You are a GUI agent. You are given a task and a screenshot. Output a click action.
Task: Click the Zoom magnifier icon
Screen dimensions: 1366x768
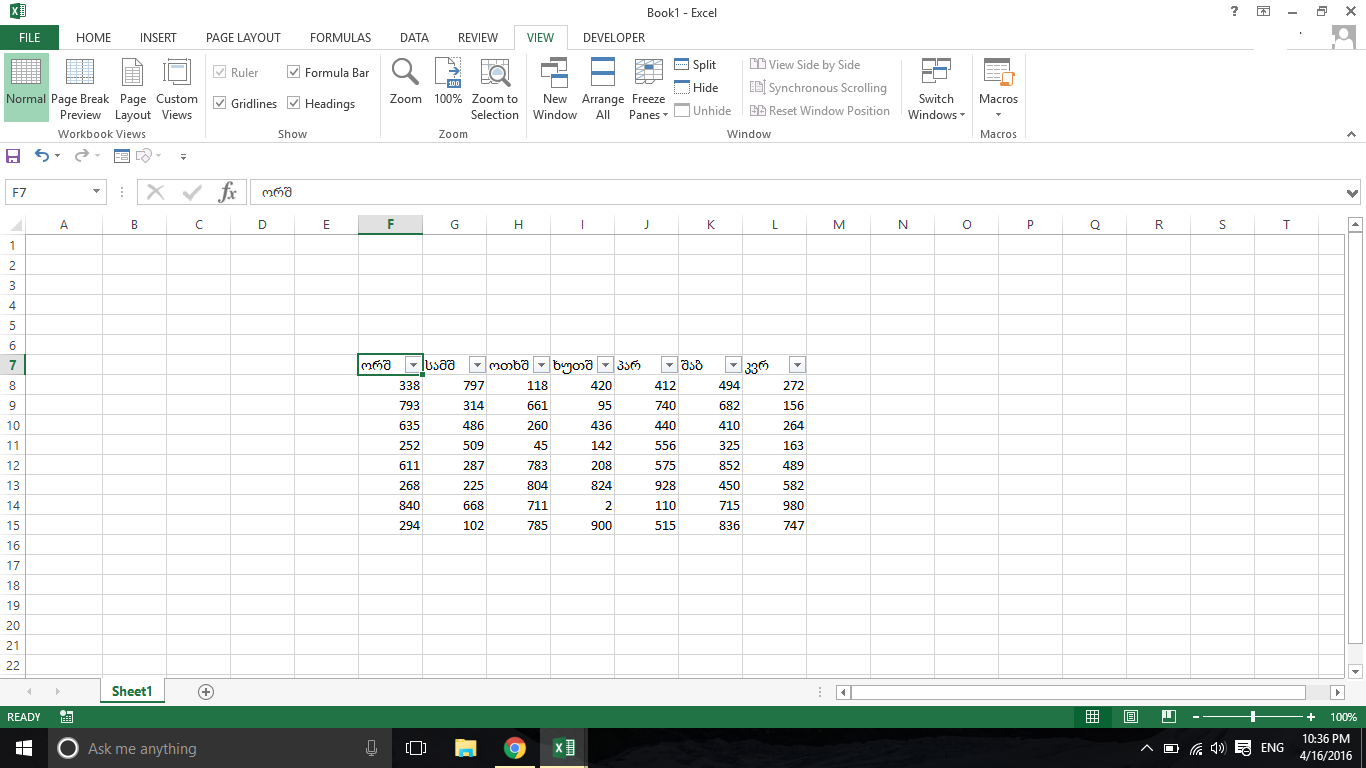[x=405, y=82]
